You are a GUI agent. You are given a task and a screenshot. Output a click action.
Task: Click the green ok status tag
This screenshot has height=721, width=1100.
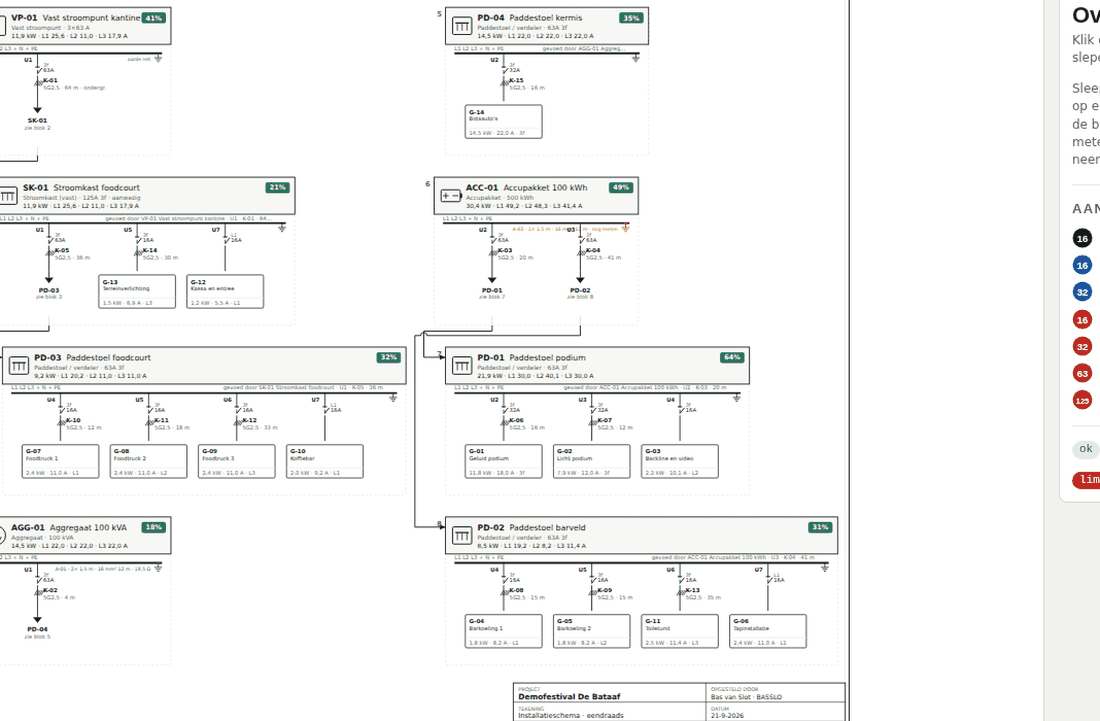(x=1085, y=449)
